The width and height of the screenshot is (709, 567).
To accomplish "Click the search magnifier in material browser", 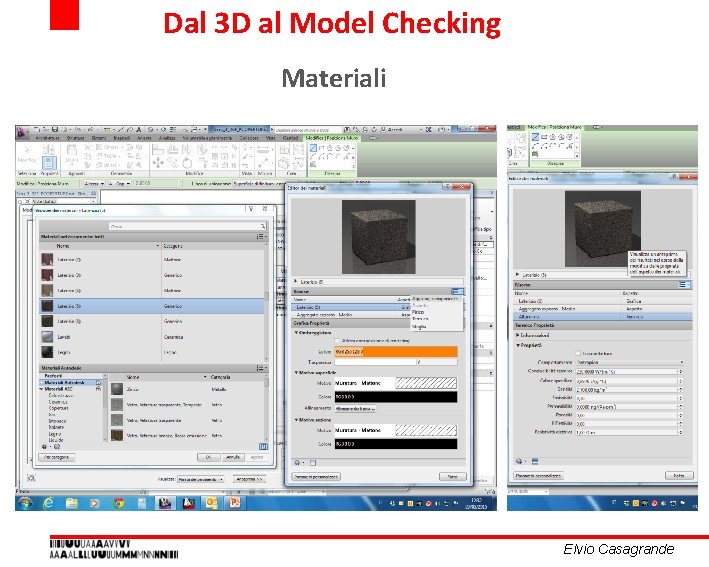I will click(262, 226).
